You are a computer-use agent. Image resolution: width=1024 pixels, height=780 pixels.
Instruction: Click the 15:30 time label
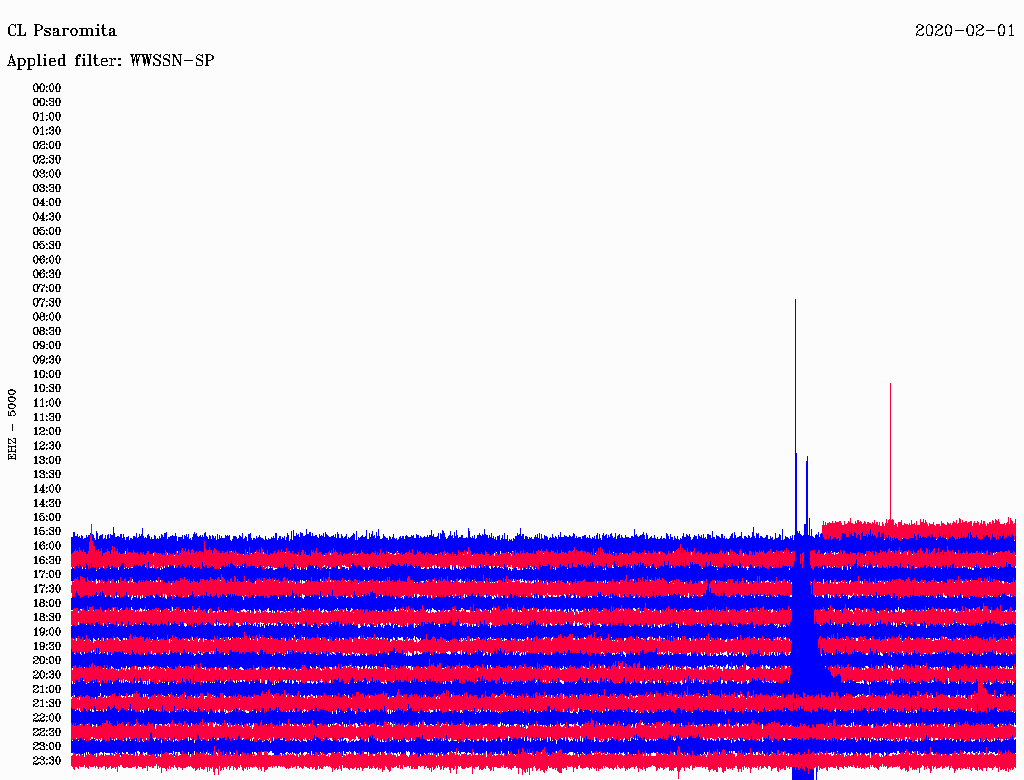[x=47, y=532]
